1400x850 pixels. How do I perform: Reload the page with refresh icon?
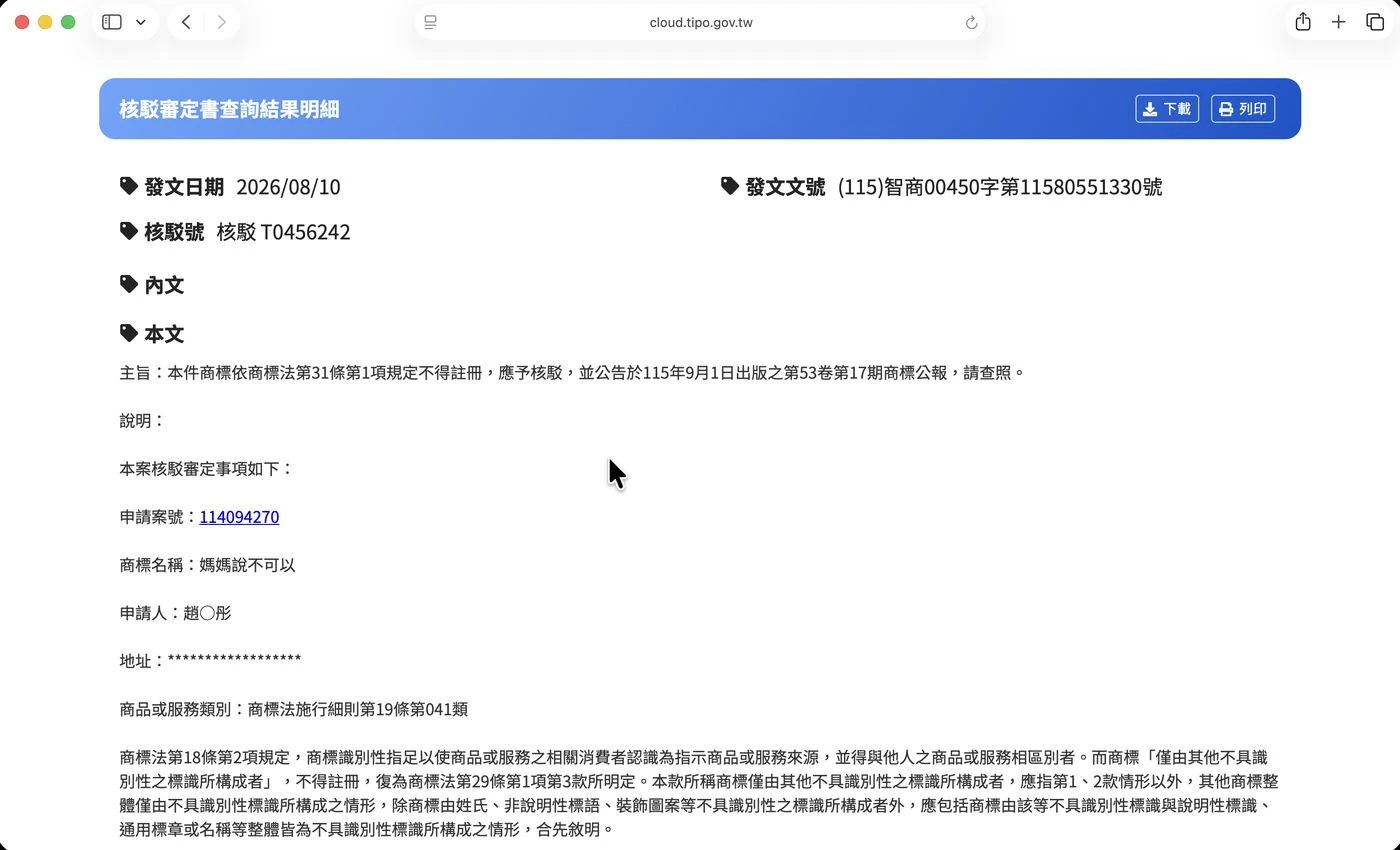971,23
